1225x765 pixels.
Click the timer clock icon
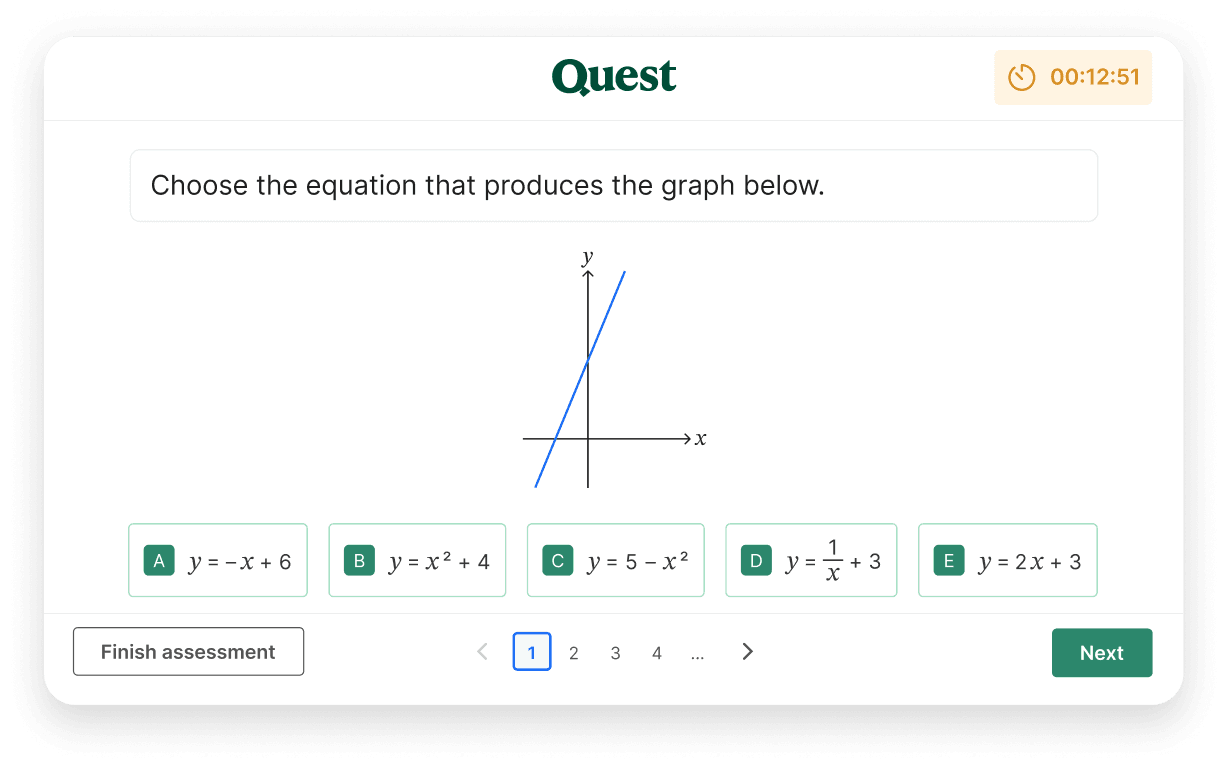tap(1022, 77)
